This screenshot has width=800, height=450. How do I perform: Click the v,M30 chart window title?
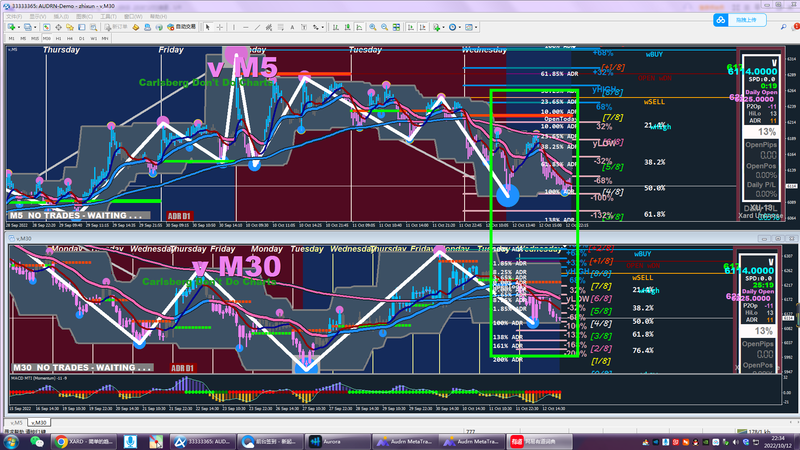coord(24,238)
